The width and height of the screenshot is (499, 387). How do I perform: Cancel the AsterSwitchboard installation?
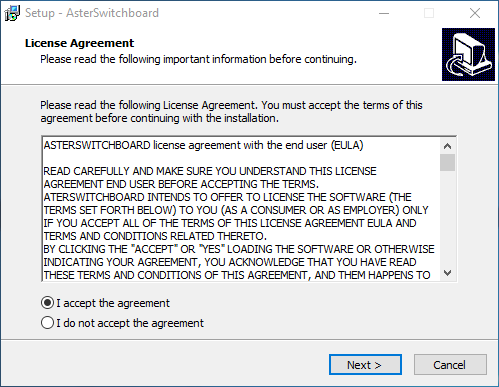point(450,365)
